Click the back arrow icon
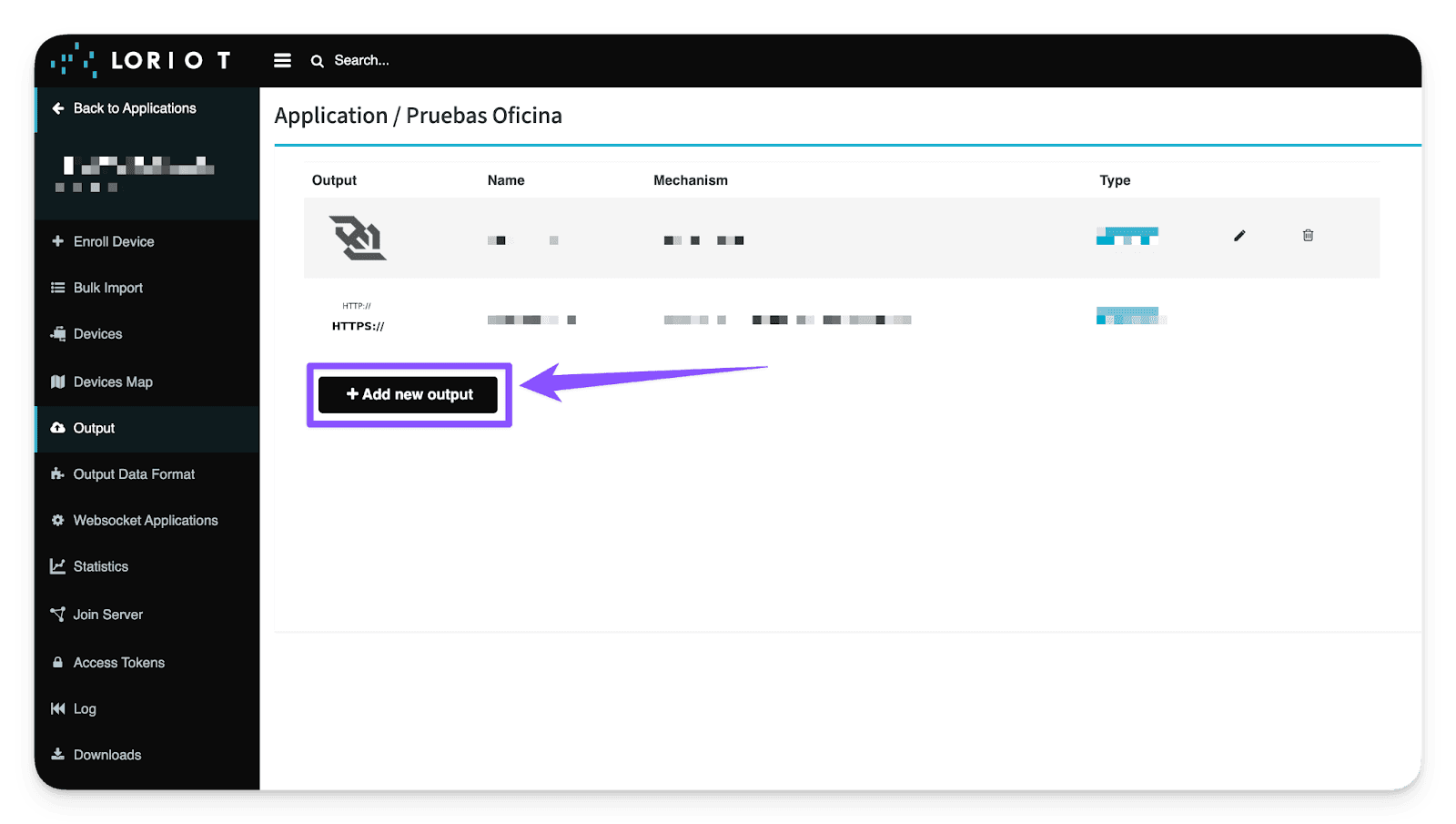The width and height of the screenshot is (1456, 824). [58, 108]
